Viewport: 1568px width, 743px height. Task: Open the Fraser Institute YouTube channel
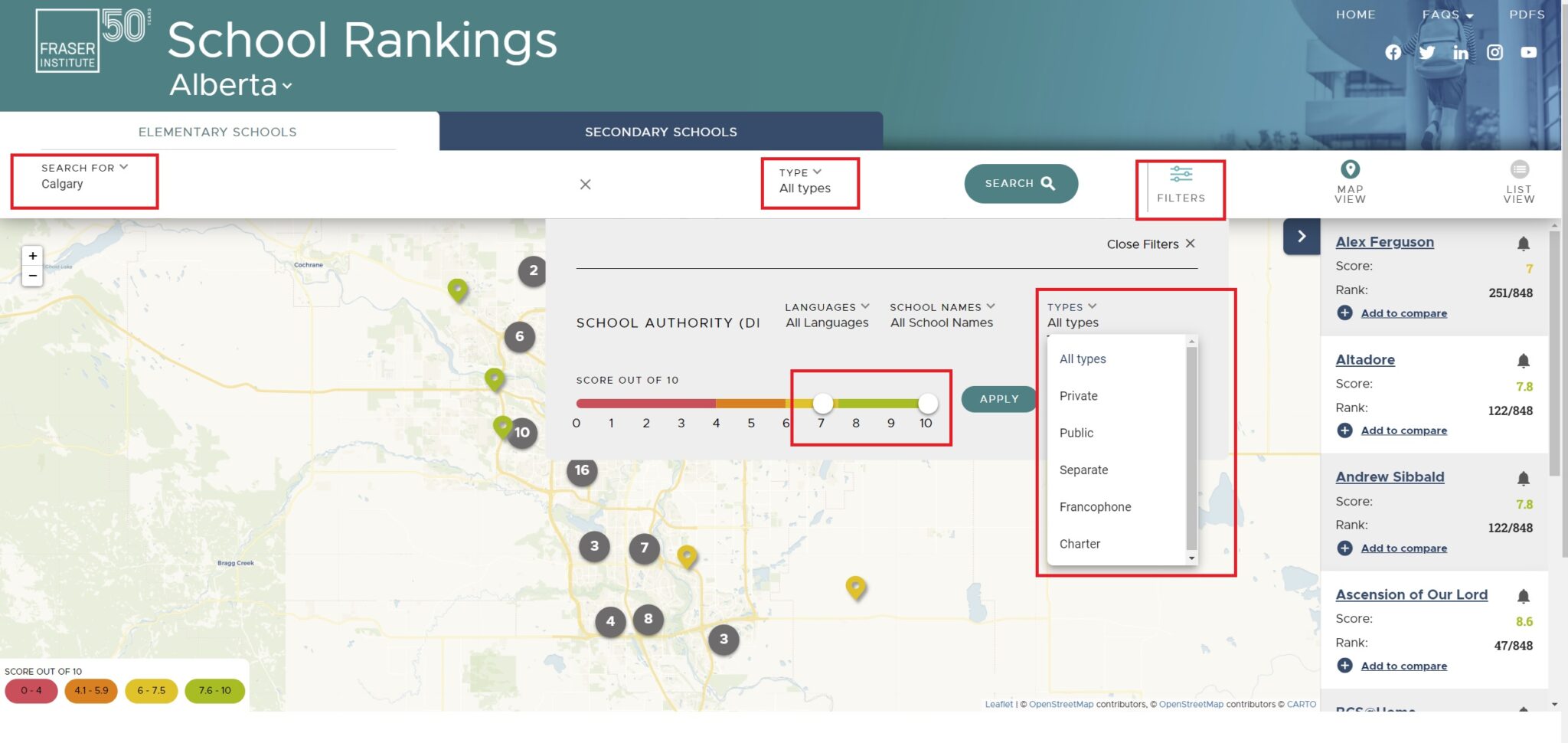[1528, 53]
